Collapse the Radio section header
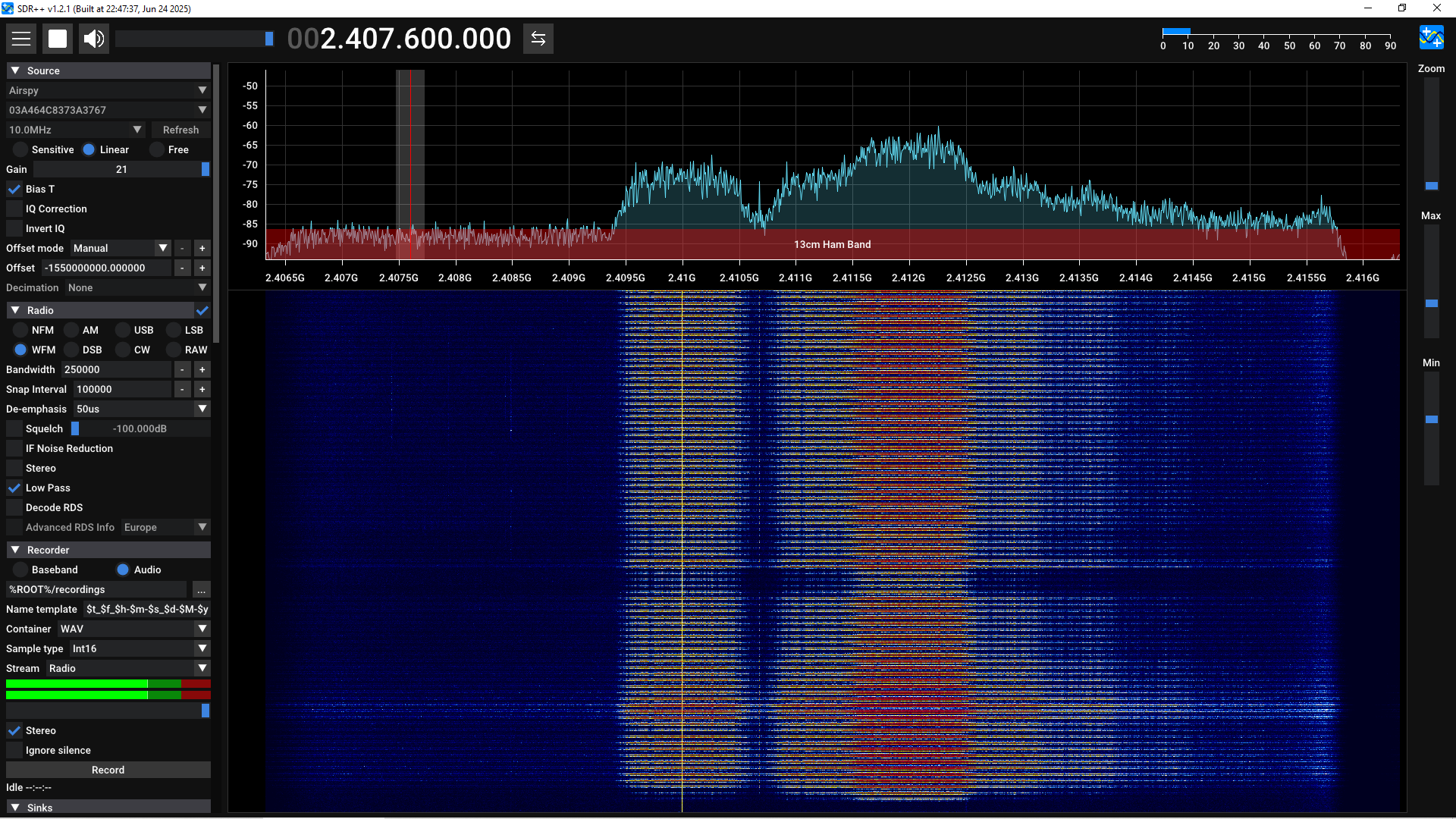Image resolution: width=1456 pixels, height=819 pixels. (100, 310)
